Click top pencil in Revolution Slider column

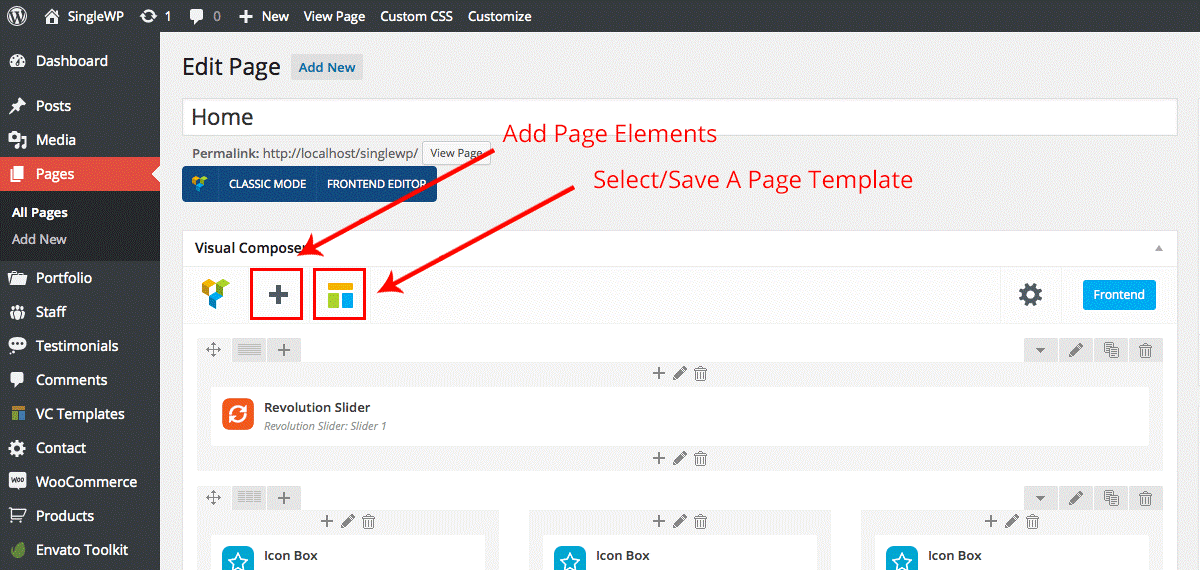pyautogui.click(x=680, y=373)
